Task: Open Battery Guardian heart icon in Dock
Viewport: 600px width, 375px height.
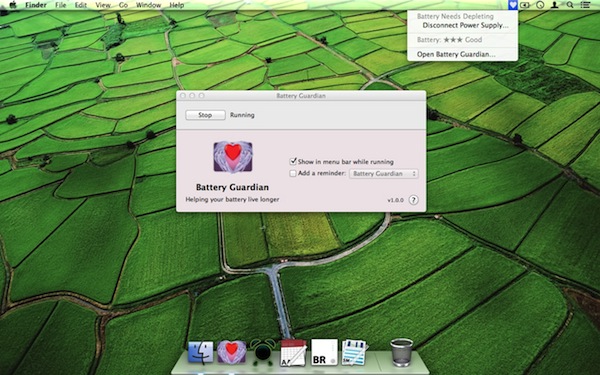Action: (232, 352)
